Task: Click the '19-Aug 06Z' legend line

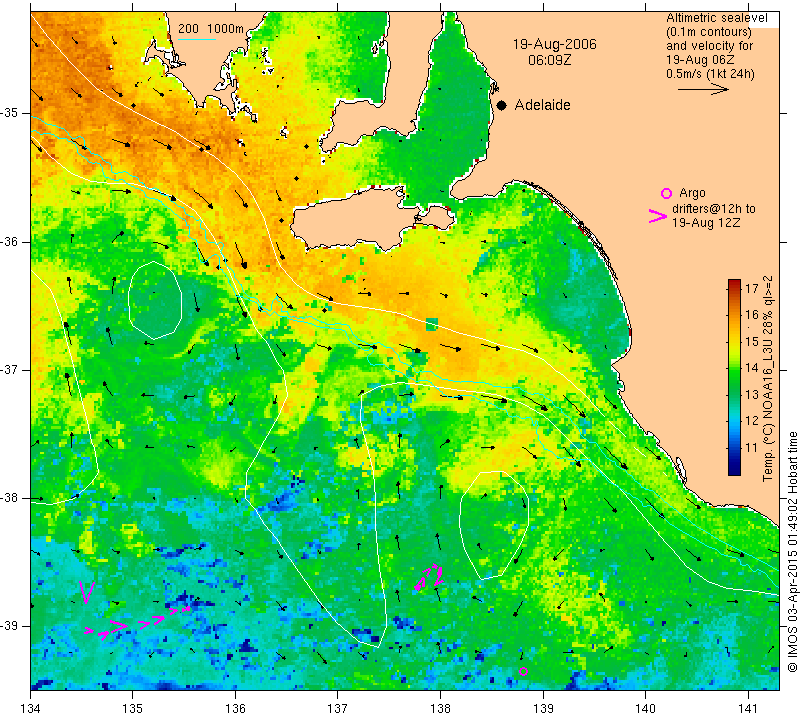Action: [x=700, y=60]
